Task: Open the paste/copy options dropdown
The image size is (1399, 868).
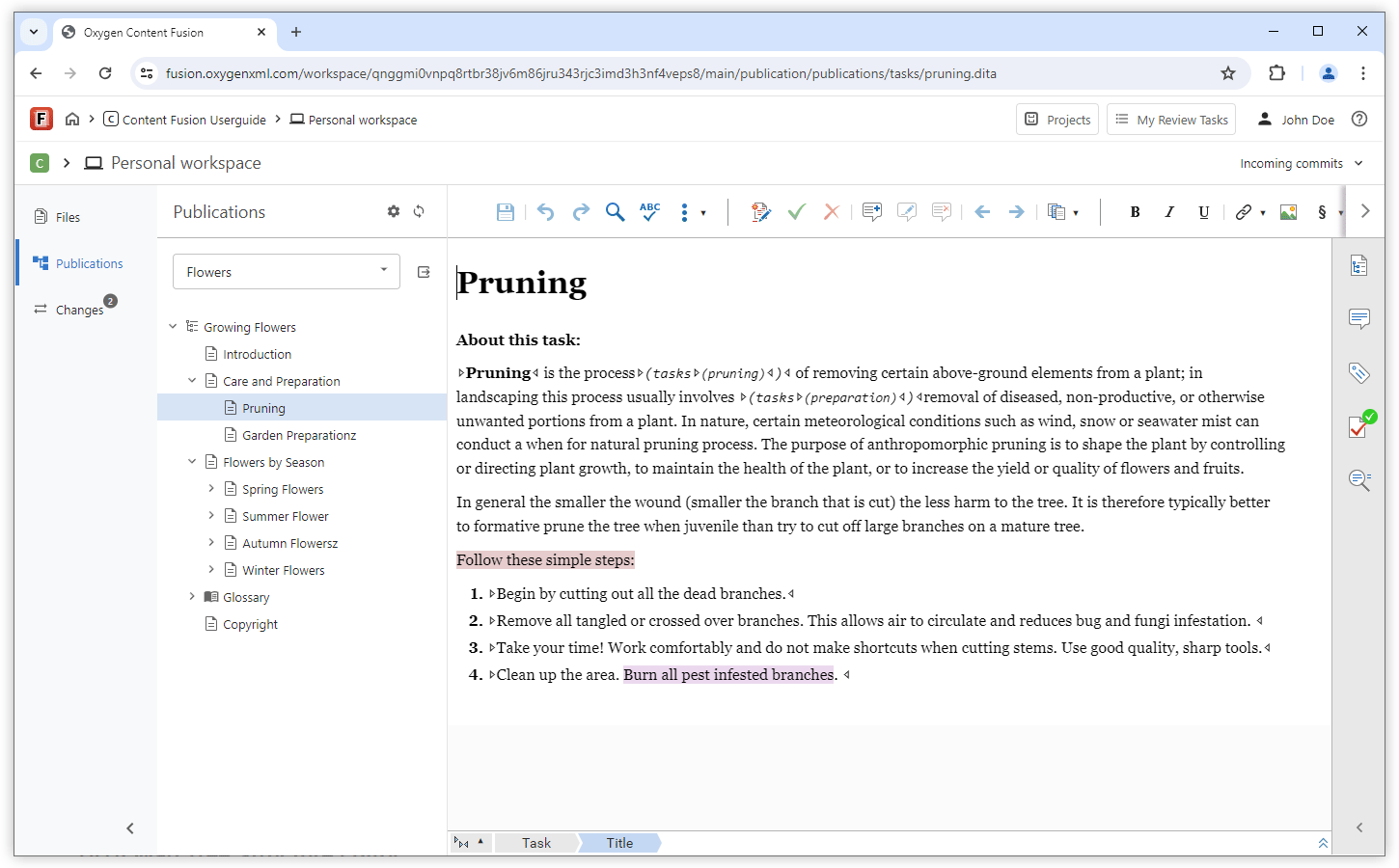Action: pyautogui.click(x=1063, y=212)
